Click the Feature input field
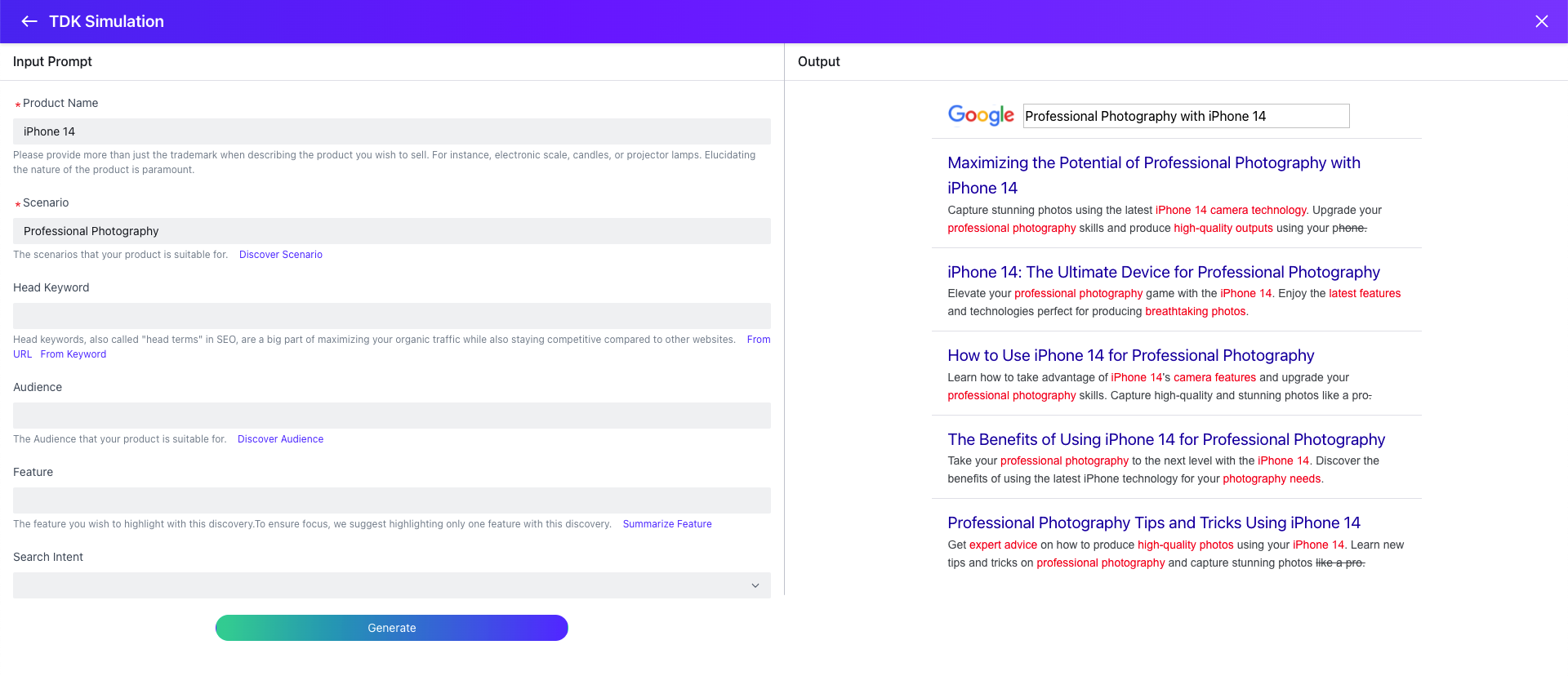Screen dimensions: 1568x676 coord(392,500)
